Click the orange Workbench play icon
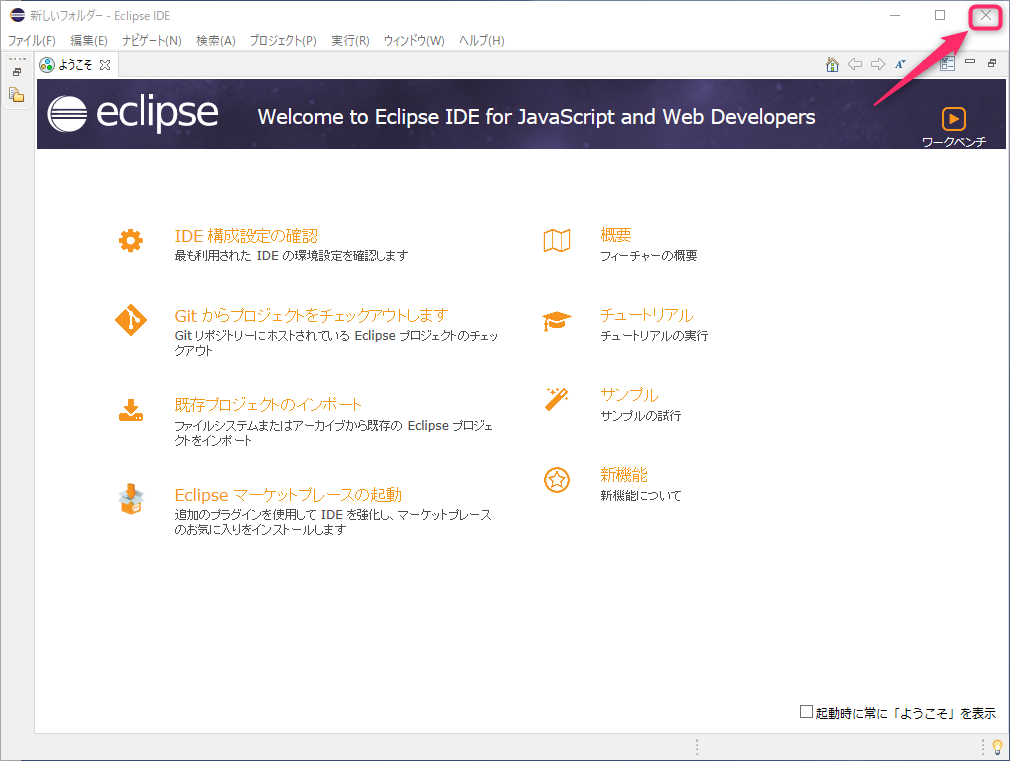 pyautogui.click(x=953, y=119)
